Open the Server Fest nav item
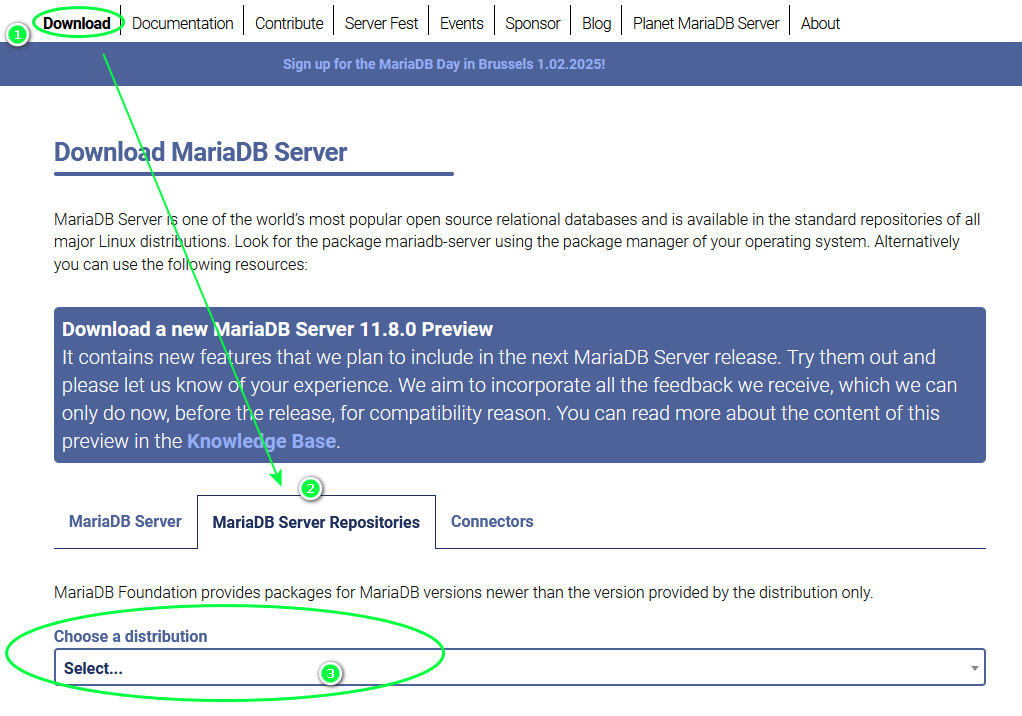The height and width of the screenshot is (716, 1022). pos(381,23)
